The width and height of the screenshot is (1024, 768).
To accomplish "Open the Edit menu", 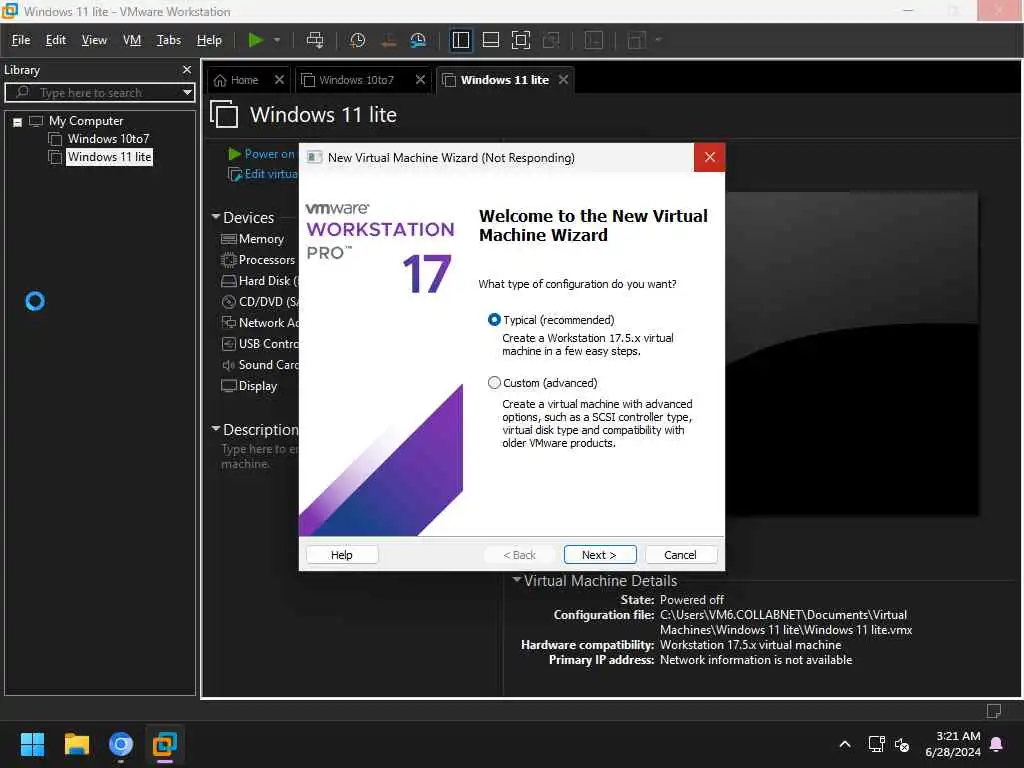I will tap(56, 40).
